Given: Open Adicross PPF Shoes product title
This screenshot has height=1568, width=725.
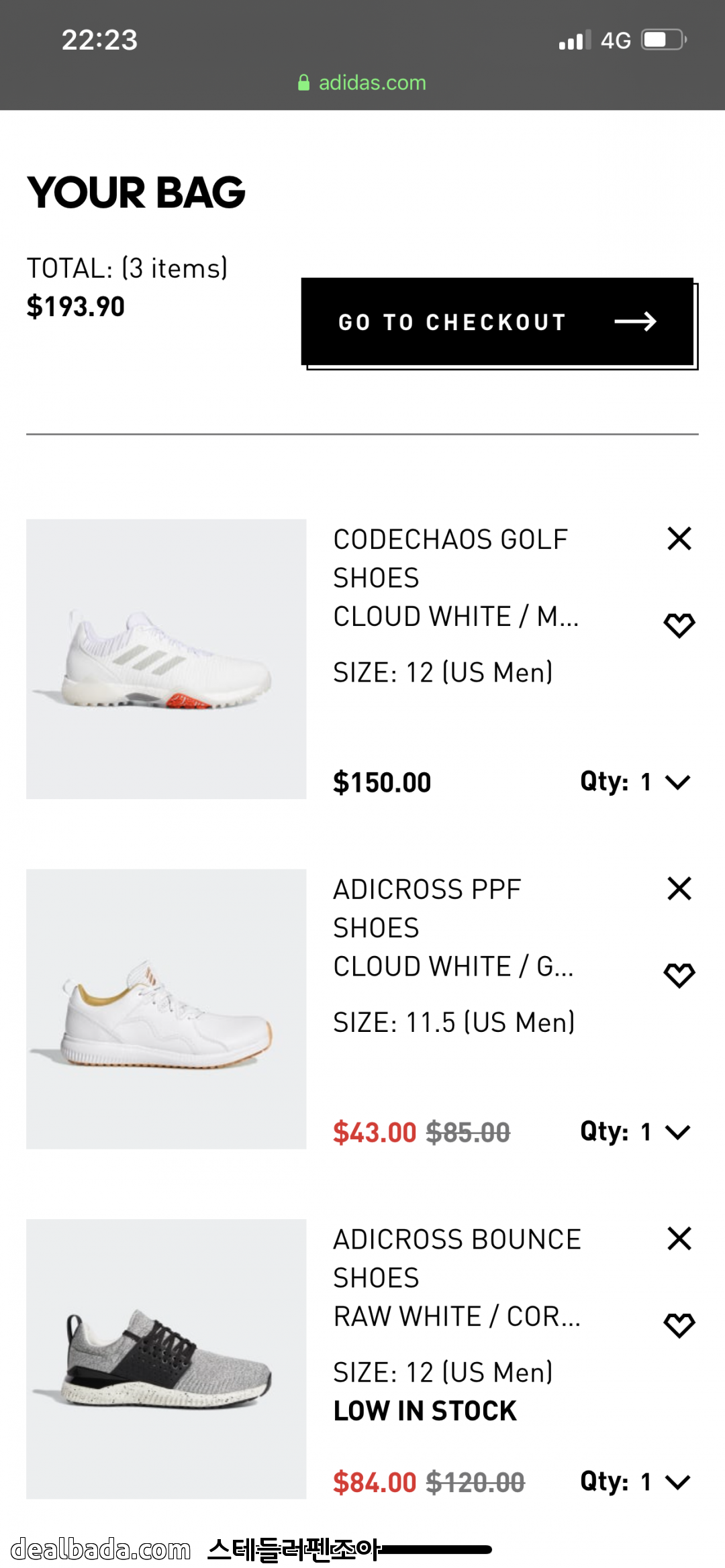Looking at the screenshot, I should tap(427, 908).
